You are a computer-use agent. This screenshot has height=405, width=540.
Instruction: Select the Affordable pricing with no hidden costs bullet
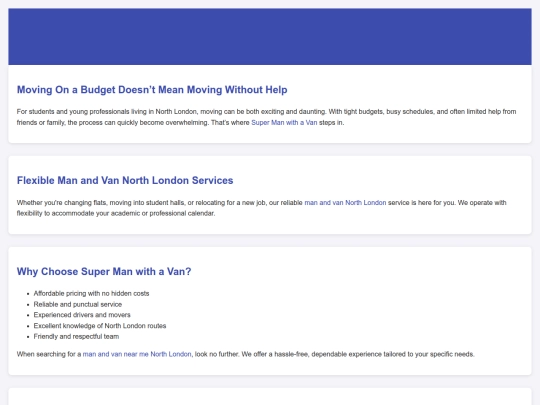click(x=91, y=293)
